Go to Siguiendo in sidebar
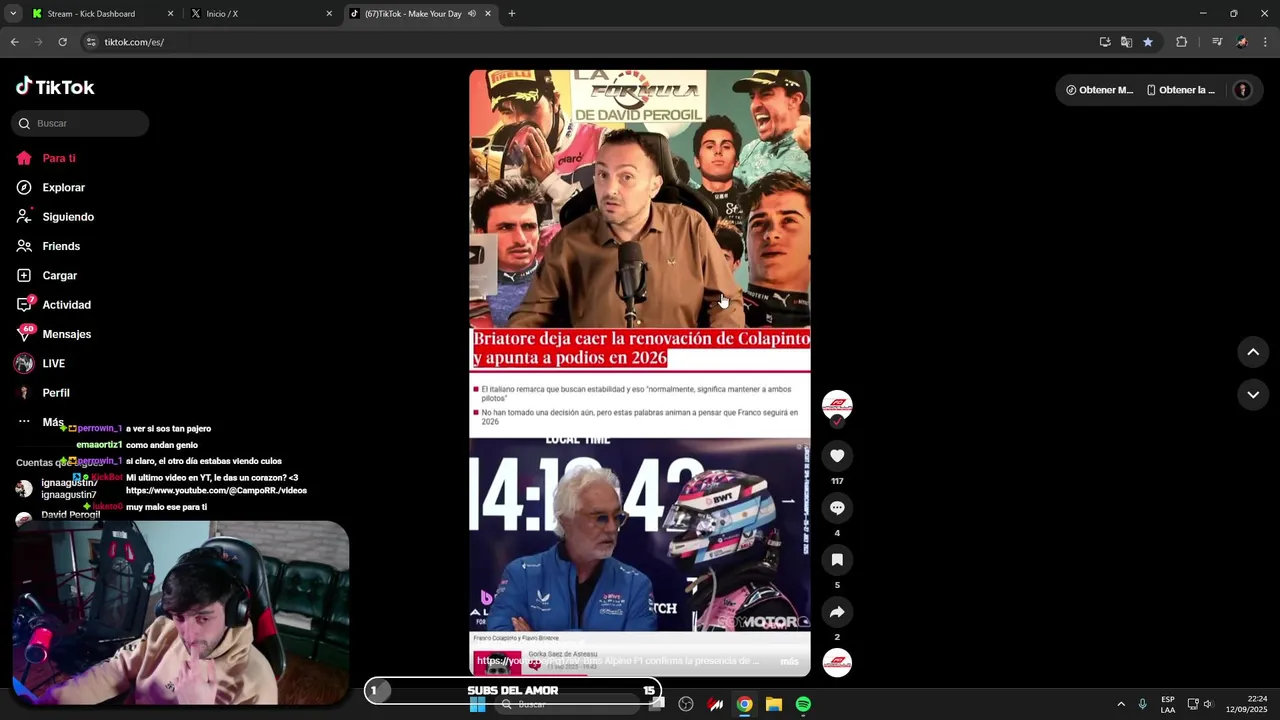Viewport: 1280px width, 720px height. (55, 217)
